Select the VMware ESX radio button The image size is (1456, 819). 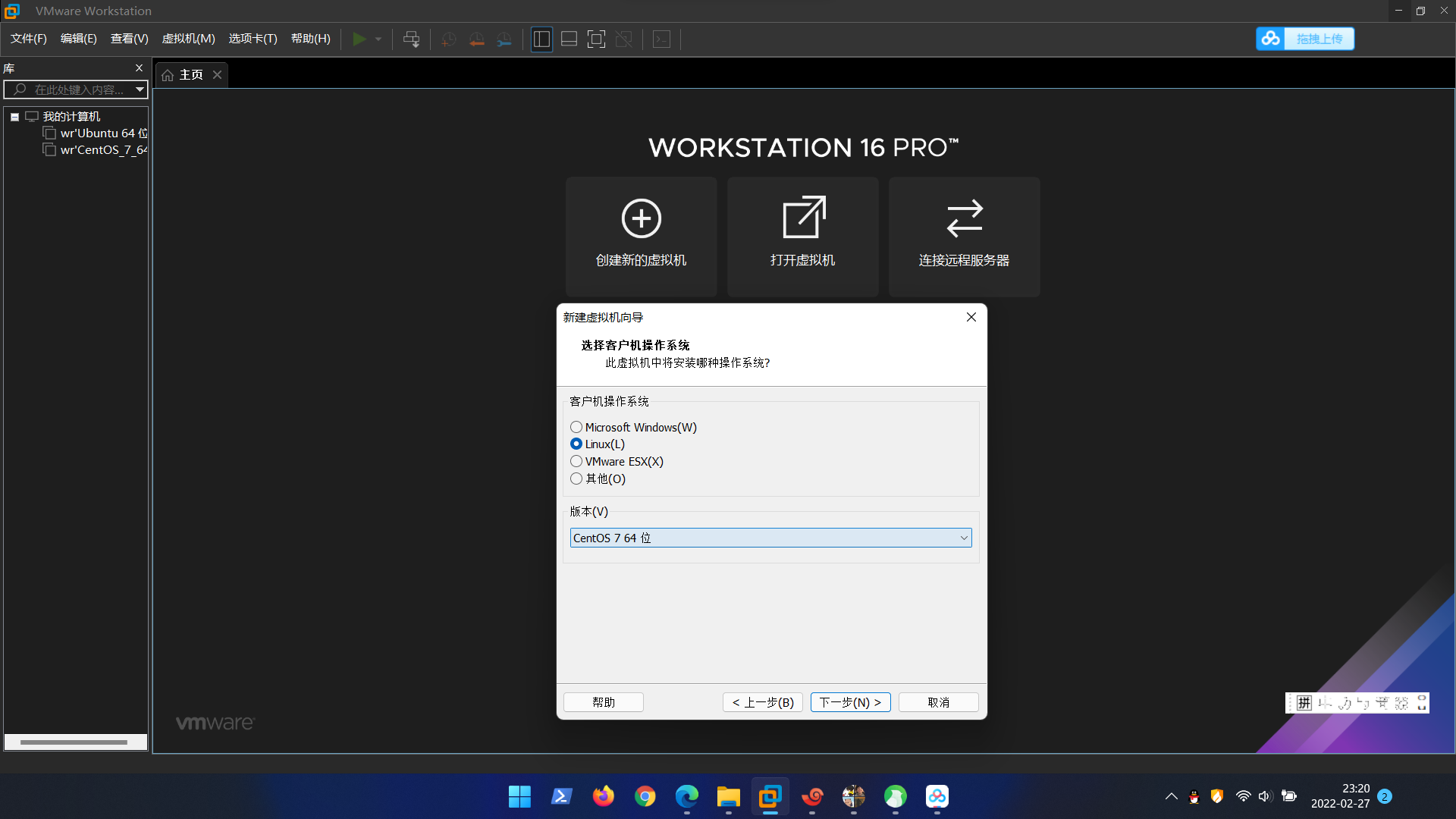click(x=576, y=462)
